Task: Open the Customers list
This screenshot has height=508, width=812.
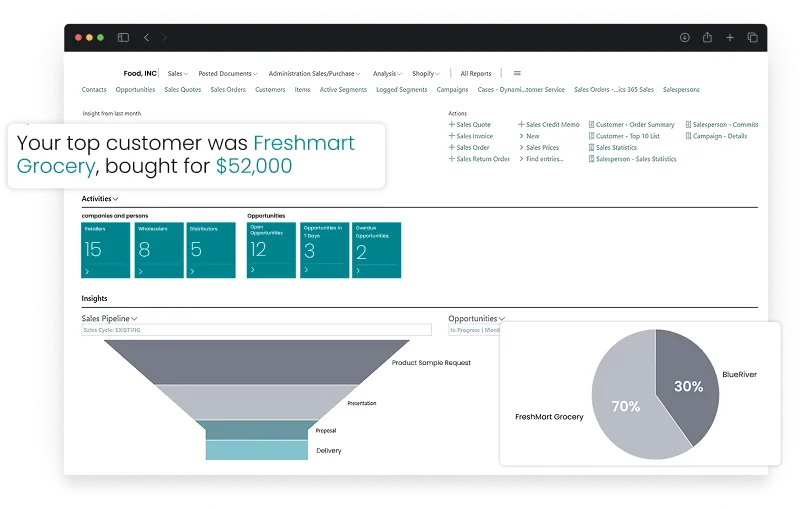Action: 270,90
